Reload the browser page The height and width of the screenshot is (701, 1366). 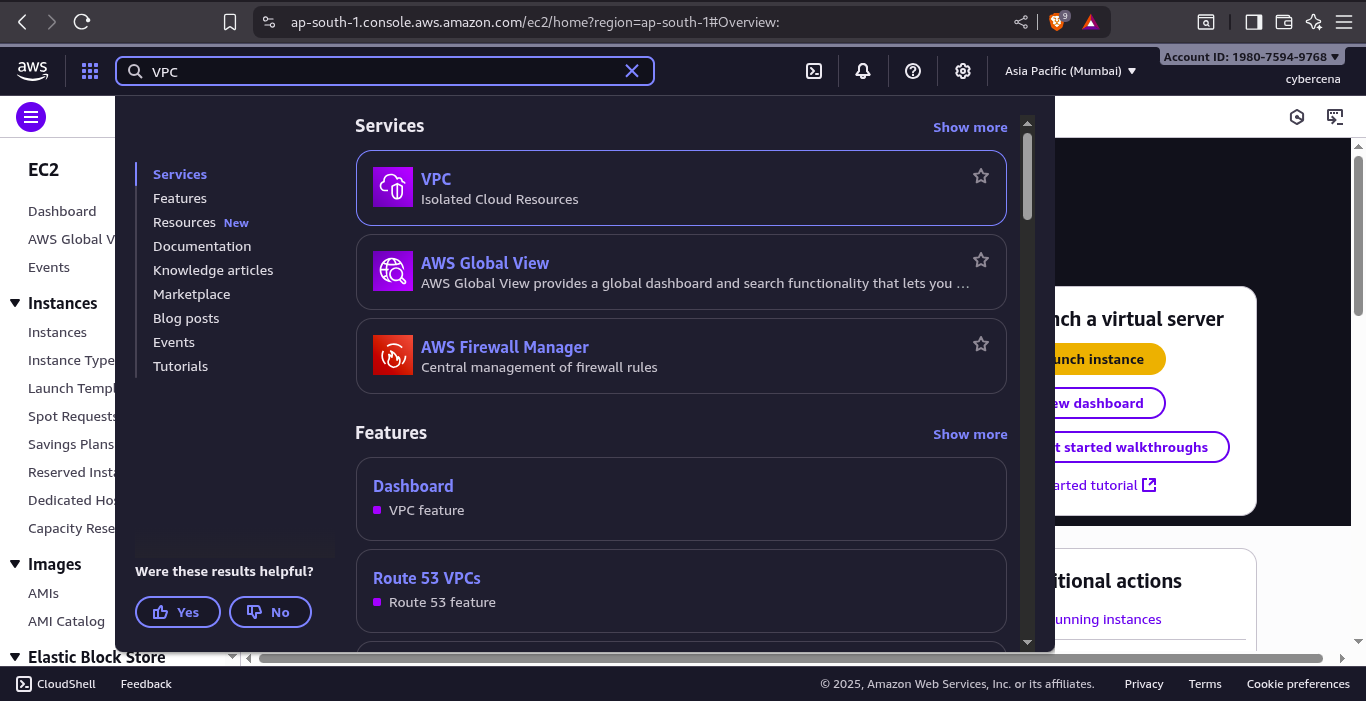pyautogui.click(x=82, y=21)
